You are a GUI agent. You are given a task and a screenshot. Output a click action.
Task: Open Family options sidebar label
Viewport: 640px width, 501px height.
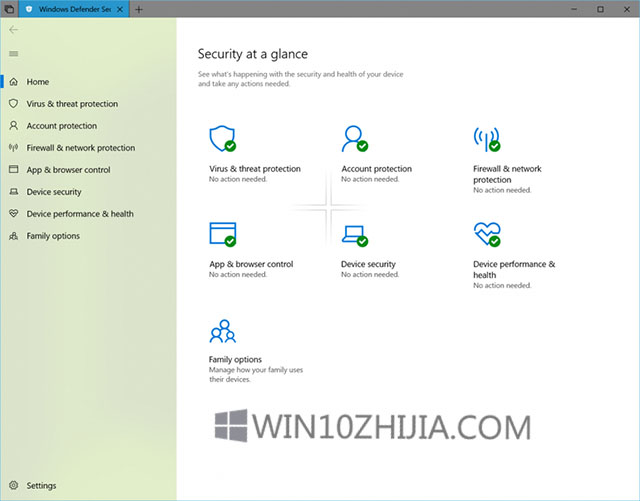(x=53, y=236)
